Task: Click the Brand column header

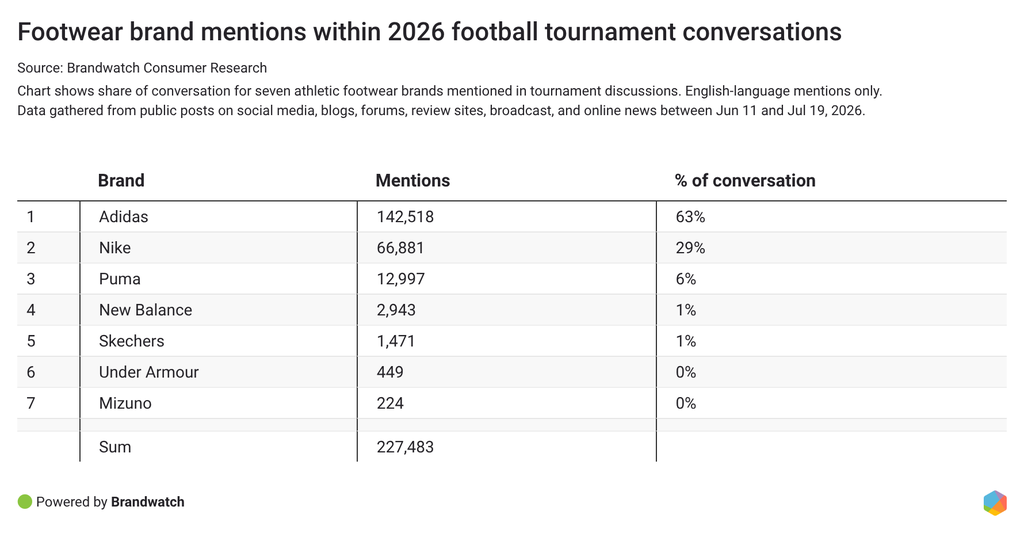Action: 121,180
